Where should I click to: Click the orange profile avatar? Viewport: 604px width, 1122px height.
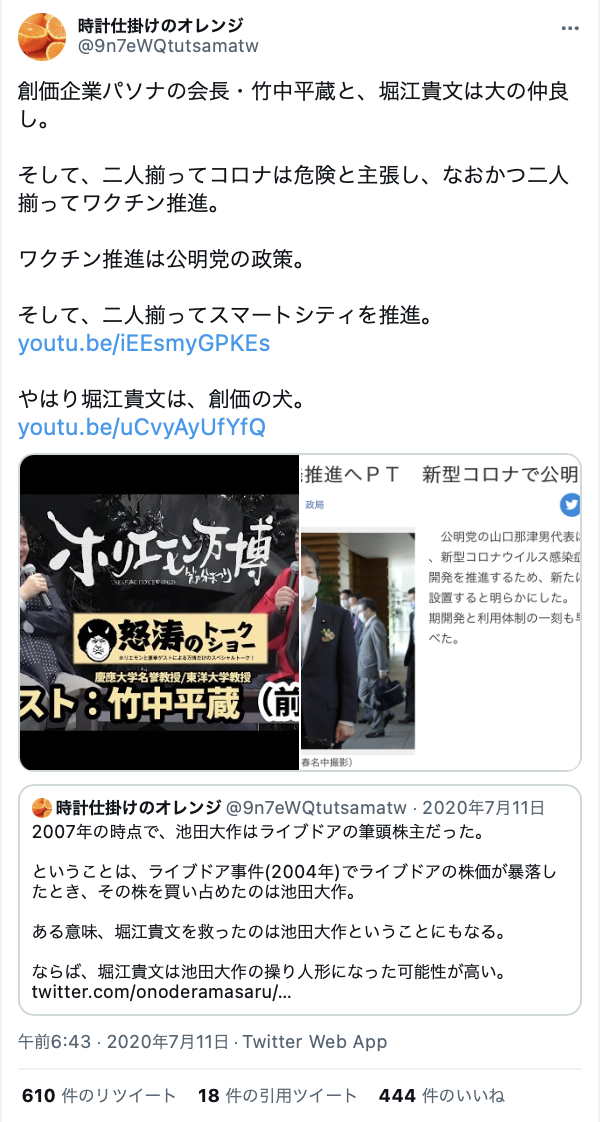(x=42, y=36)
